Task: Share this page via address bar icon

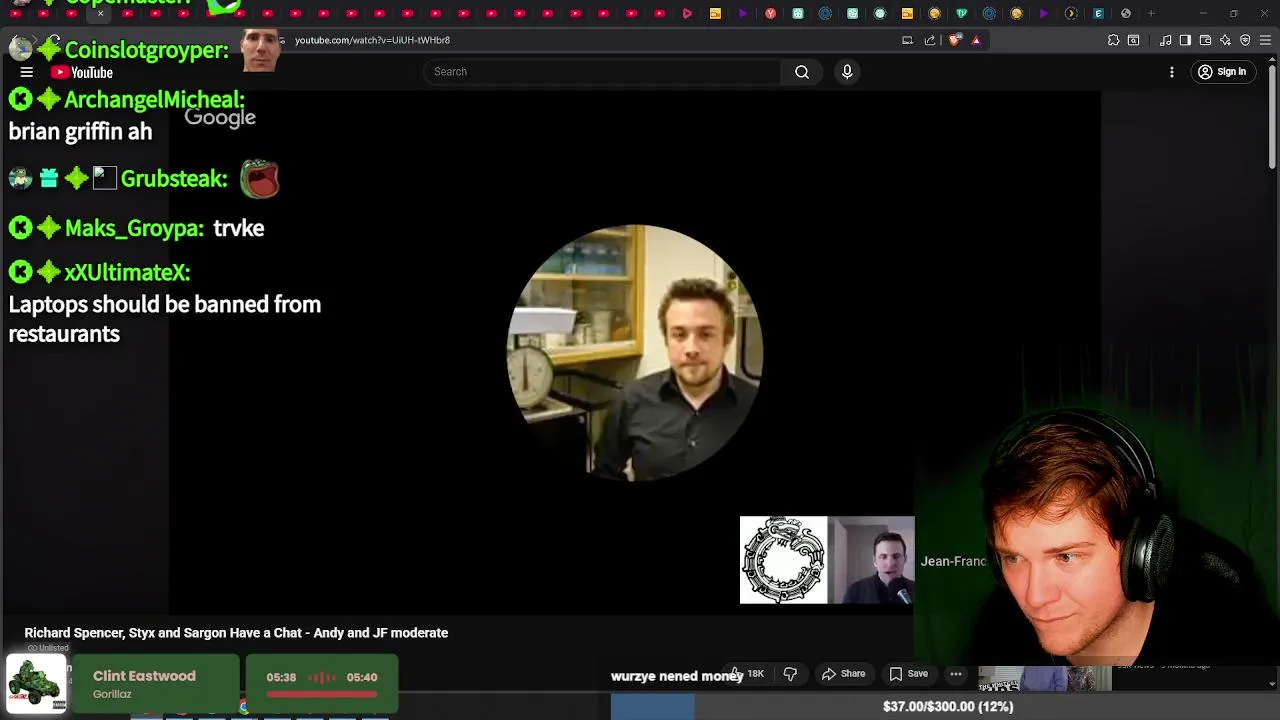Action: [930, 40]
